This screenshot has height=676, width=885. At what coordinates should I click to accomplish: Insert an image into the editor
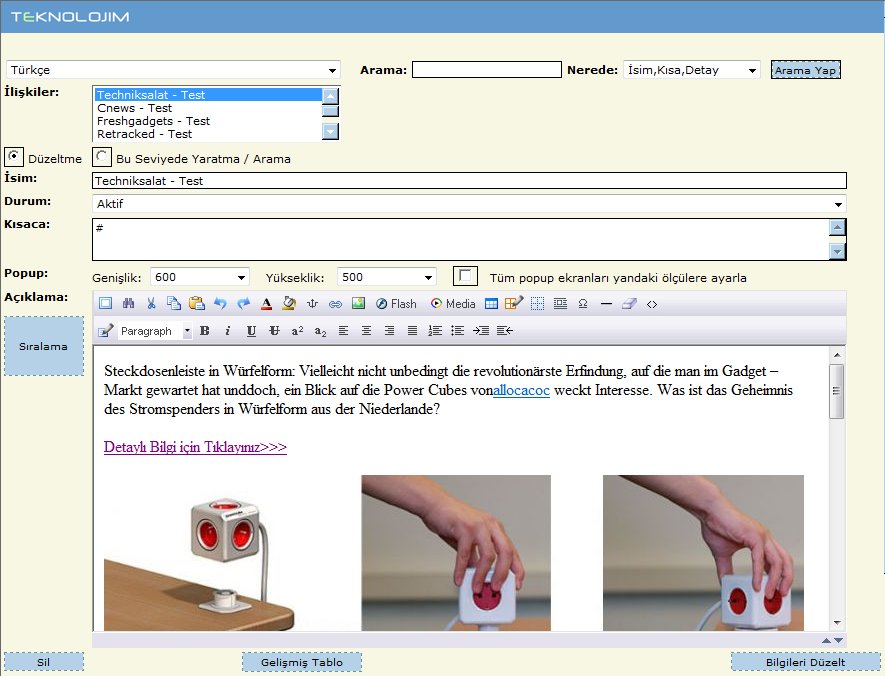[358, 304]
